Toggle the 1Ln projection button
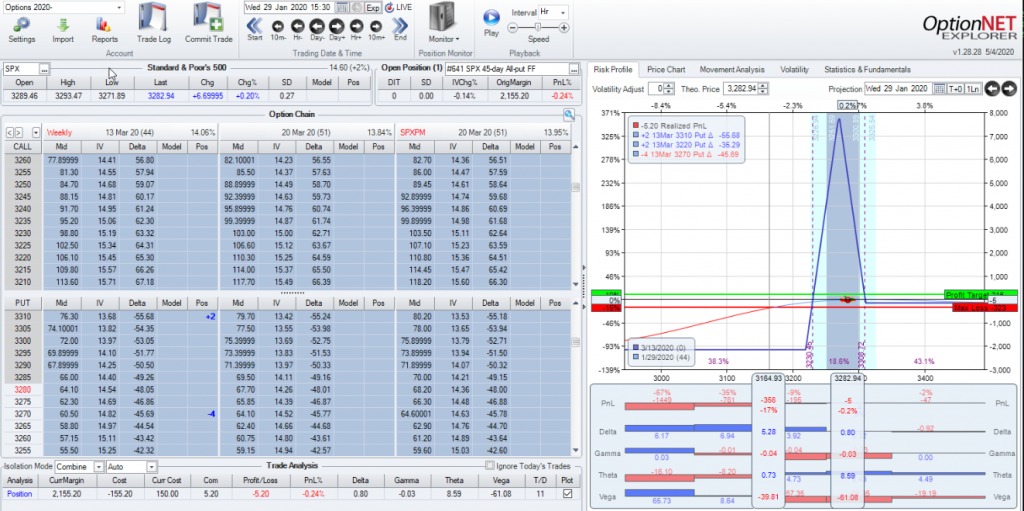1024x511 pixels. coord(972,89)
